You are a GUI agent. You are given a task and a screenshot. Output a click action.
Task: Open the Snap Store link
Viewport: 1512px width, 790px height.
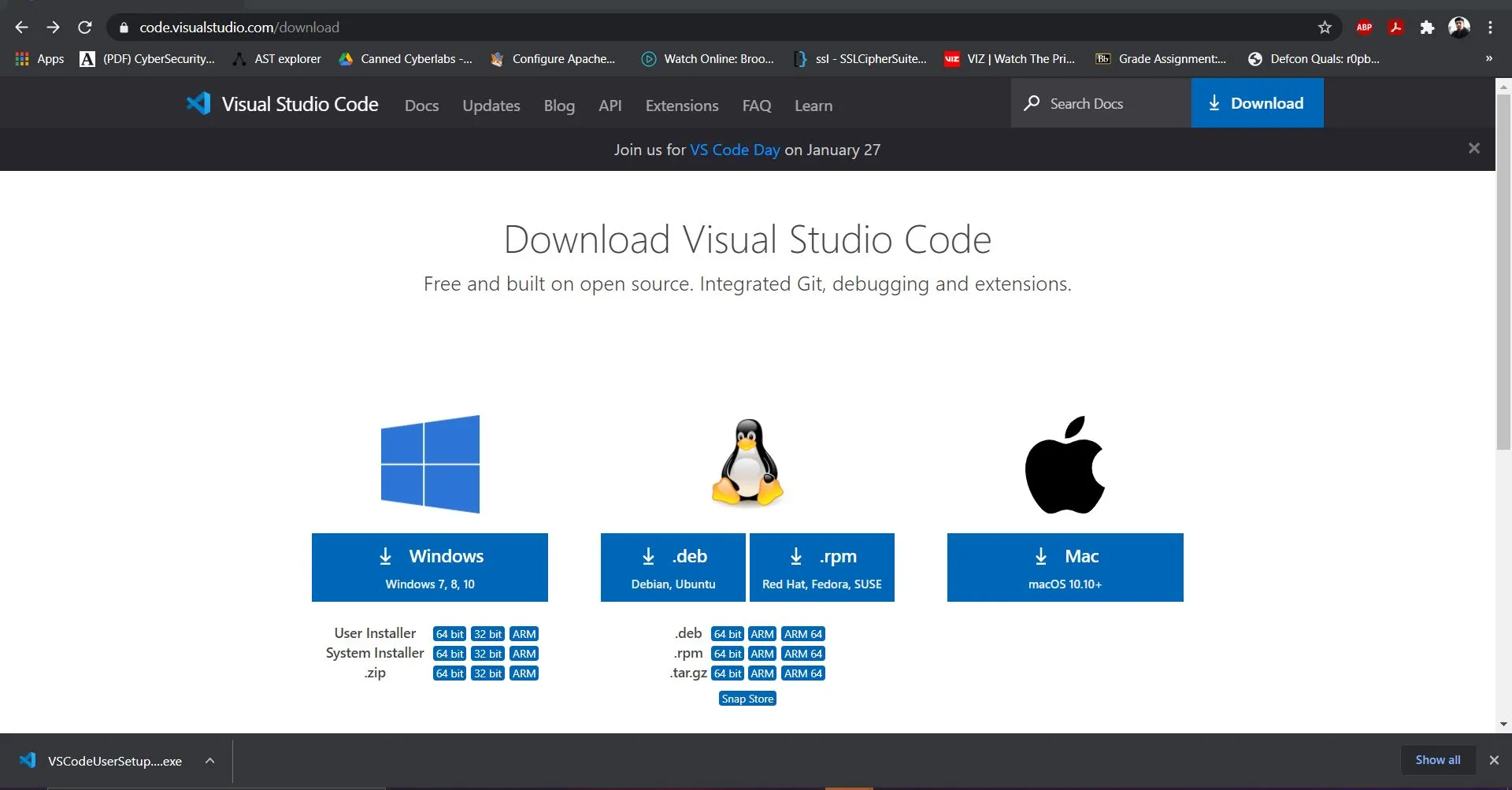click(x=747, y=699)
